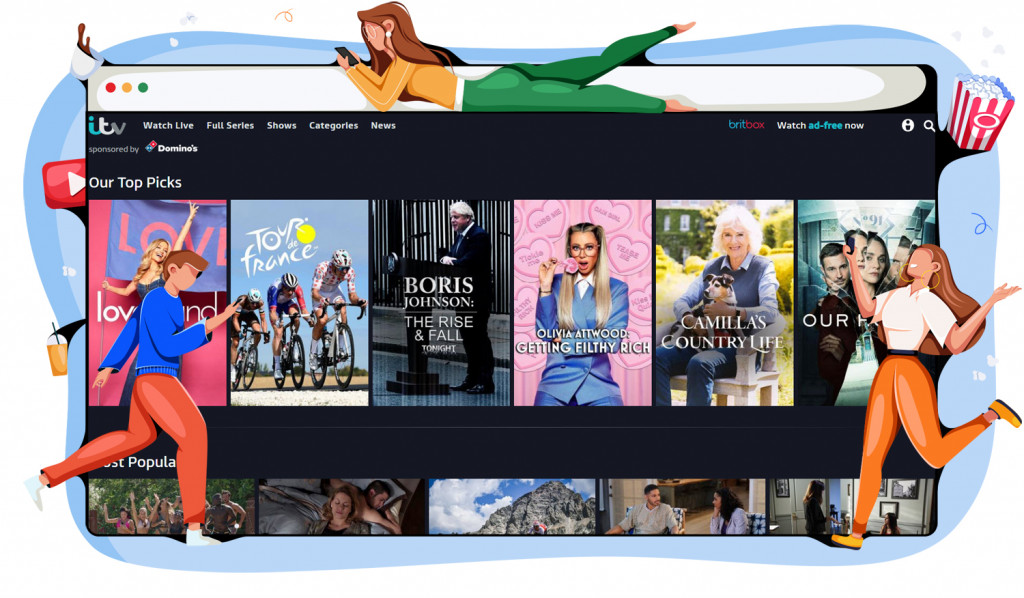The image size is (1024, 598).
Task: Click the ITV logo
Action: [106, 125]
